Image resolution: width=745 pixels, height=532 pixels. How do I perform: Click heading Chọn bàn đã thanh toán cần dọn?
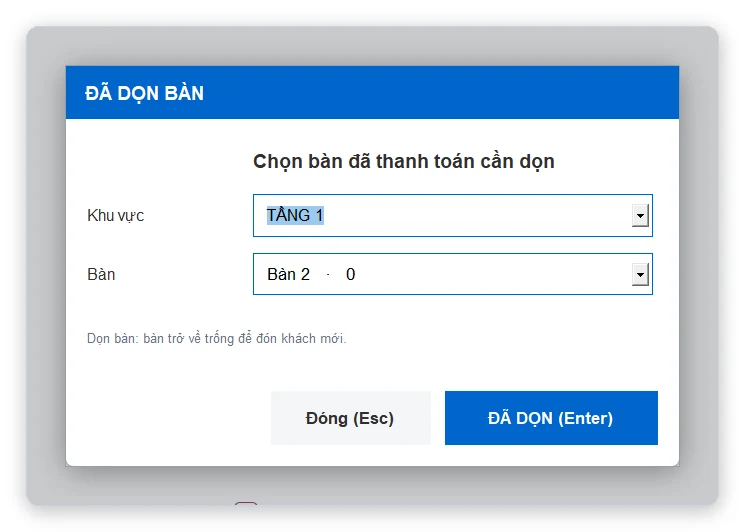[404, 162]
